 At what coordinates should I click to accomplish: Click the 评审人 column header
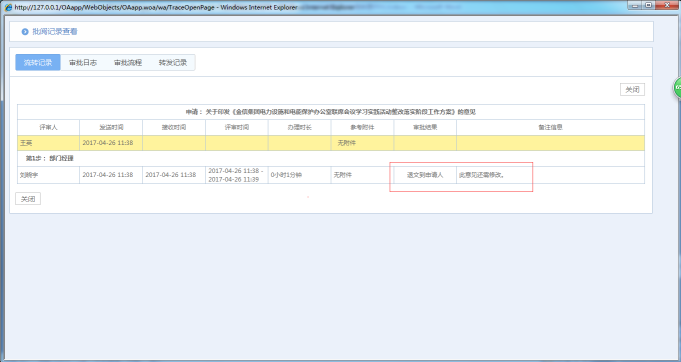pos(48,127)
